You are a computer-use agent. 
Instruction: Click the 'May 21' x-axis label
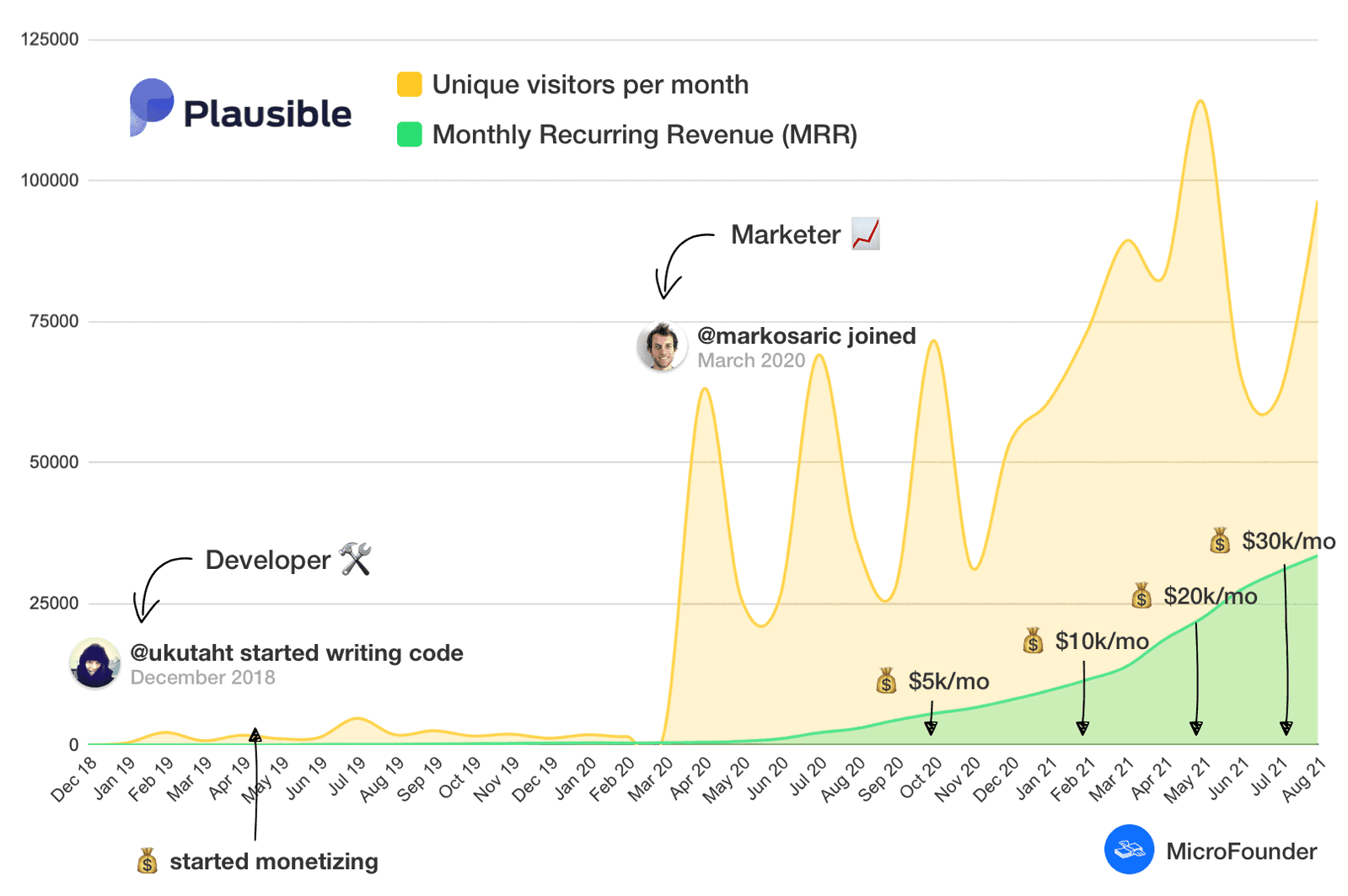tap(1187, 780)
